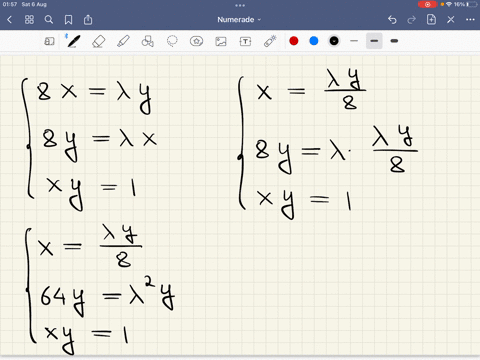Toggle the read-only mode icon
Screen dimensions: 480x360
49,41
